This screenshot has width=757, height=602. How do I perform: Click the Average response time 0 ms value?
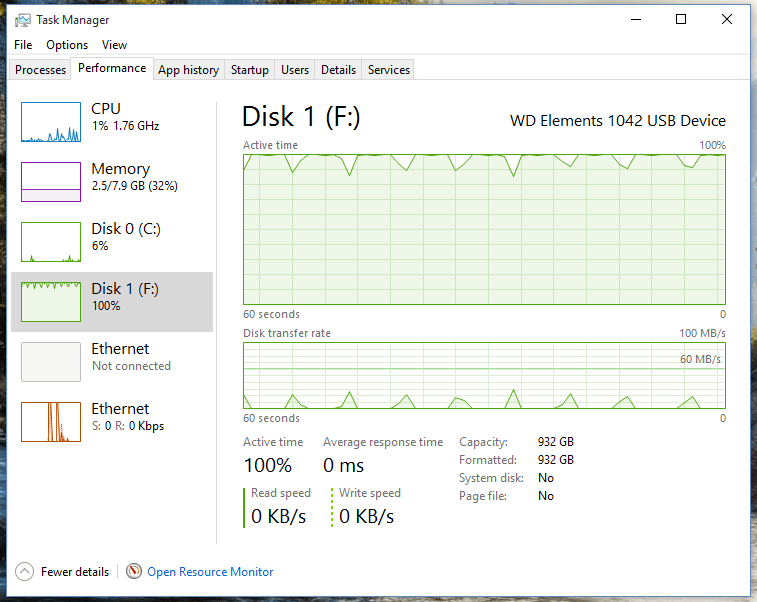coord(343,465)
